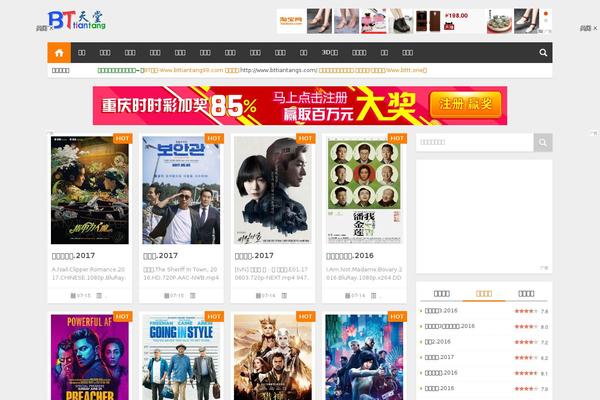Click the five-star rating in the ranking list
The height and width of the screenshot is (400, 600).
526,373
